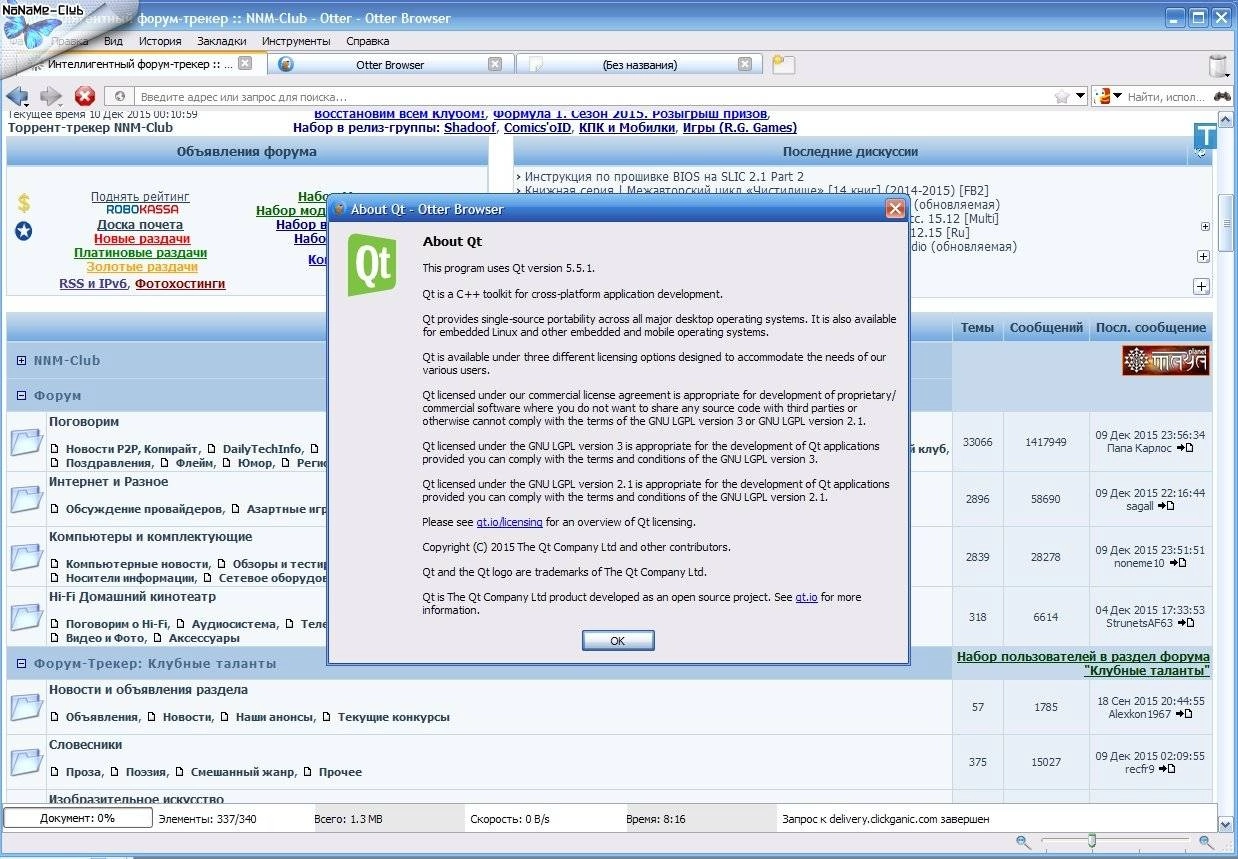Viewport: 1238px width, 859px height.
Task: Click the yellow dollar sign icon in announcements
Action: point(24,203)
